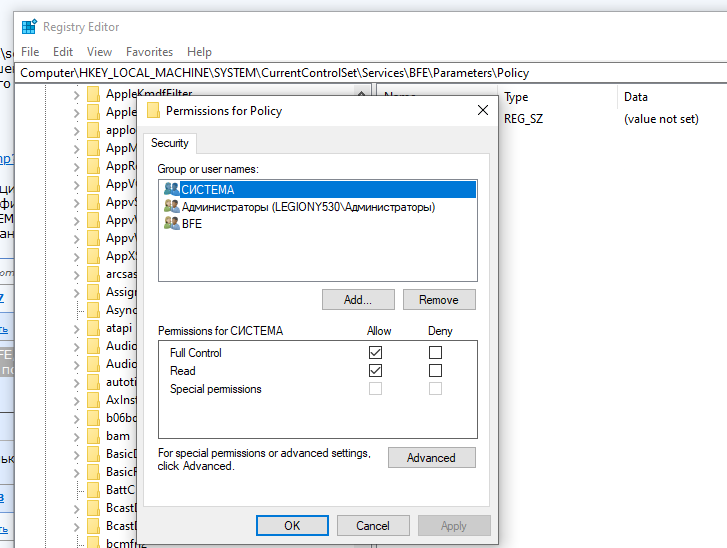Open the File menu
Viewport: 727px width, 548px height.
pyautogui.click(x=30, y=51)
